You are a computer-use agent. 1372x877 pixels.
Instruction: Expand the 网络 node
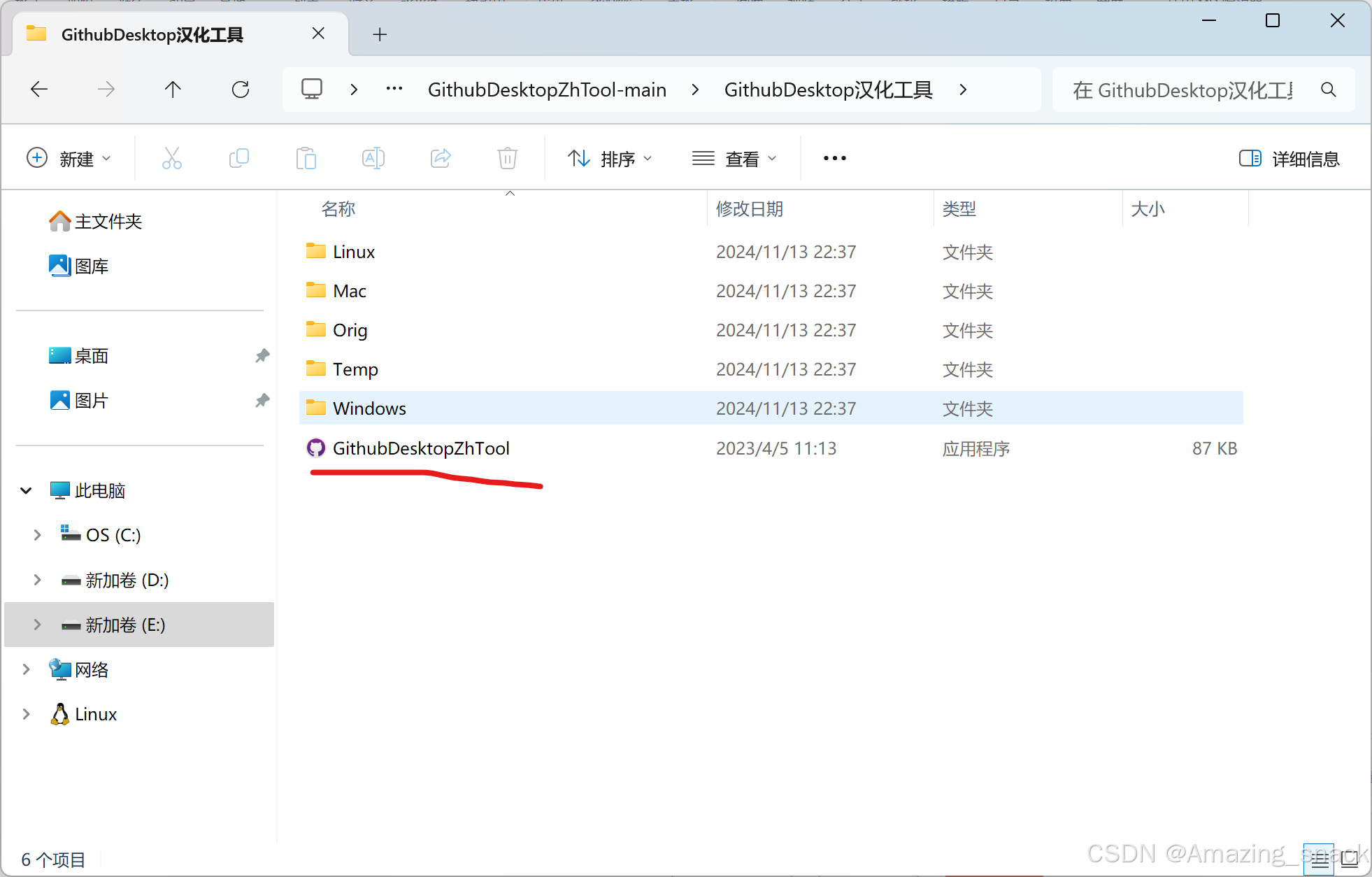coord(26,669)
